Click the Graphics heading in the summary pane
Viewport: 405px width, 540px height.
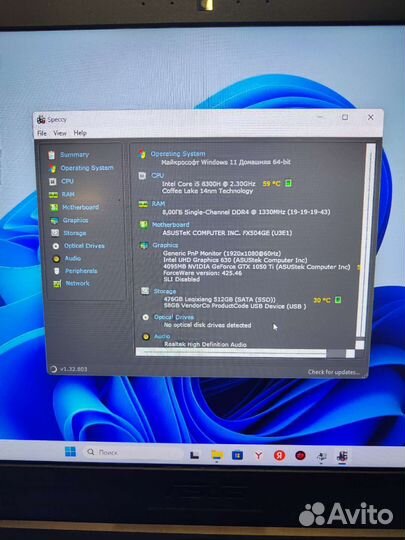(165, 245)
